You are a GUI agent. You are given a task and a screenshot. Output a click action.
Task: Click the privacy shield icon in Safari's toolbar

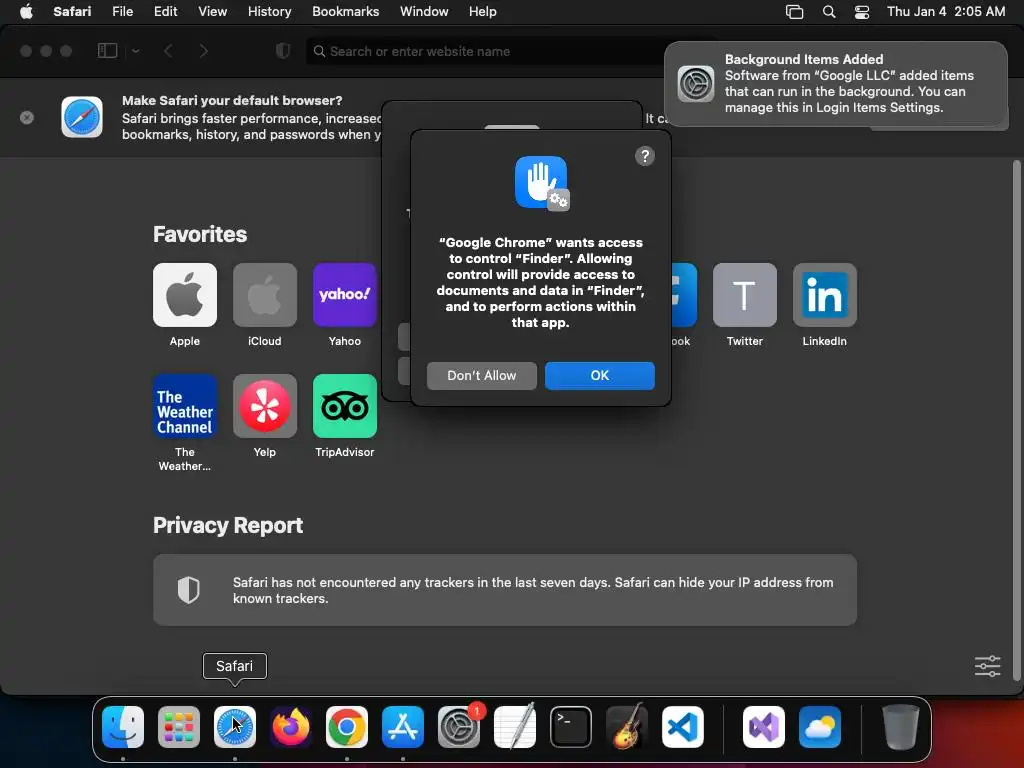[x=283, y=51]
